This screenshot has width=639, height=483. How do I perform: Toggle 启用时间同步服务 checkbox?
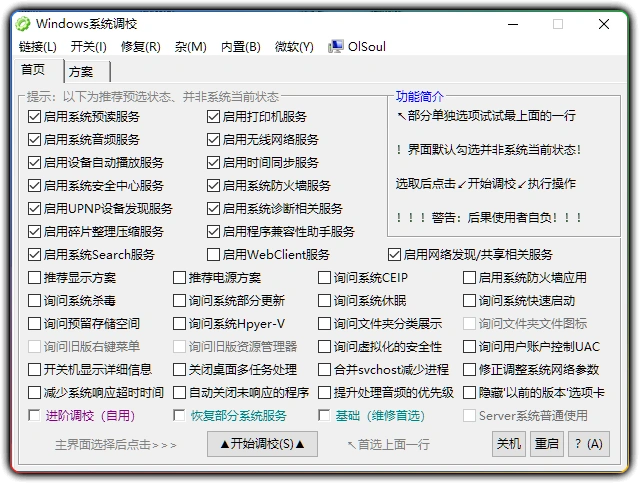(213, 163)
